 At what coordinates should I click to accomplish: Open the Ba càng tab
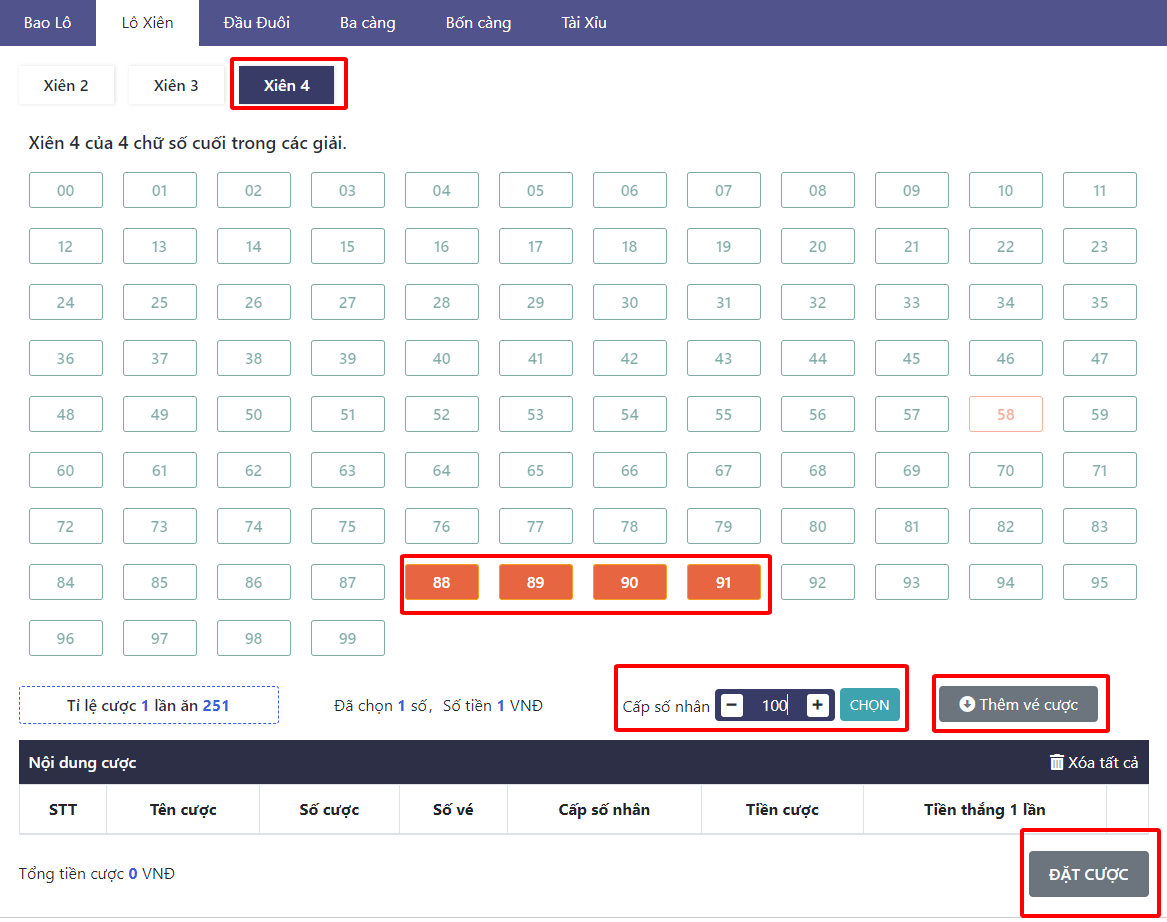368,23
